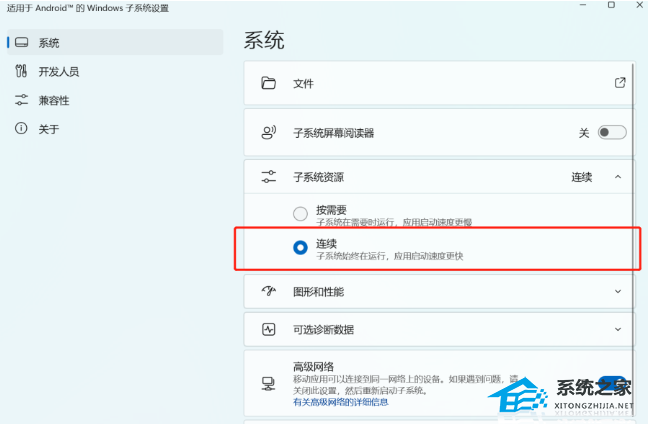This screenshot has width=649, height=424.
Task: Click the 开发人员 tools icon in sidebar
Action: (21, 71)
